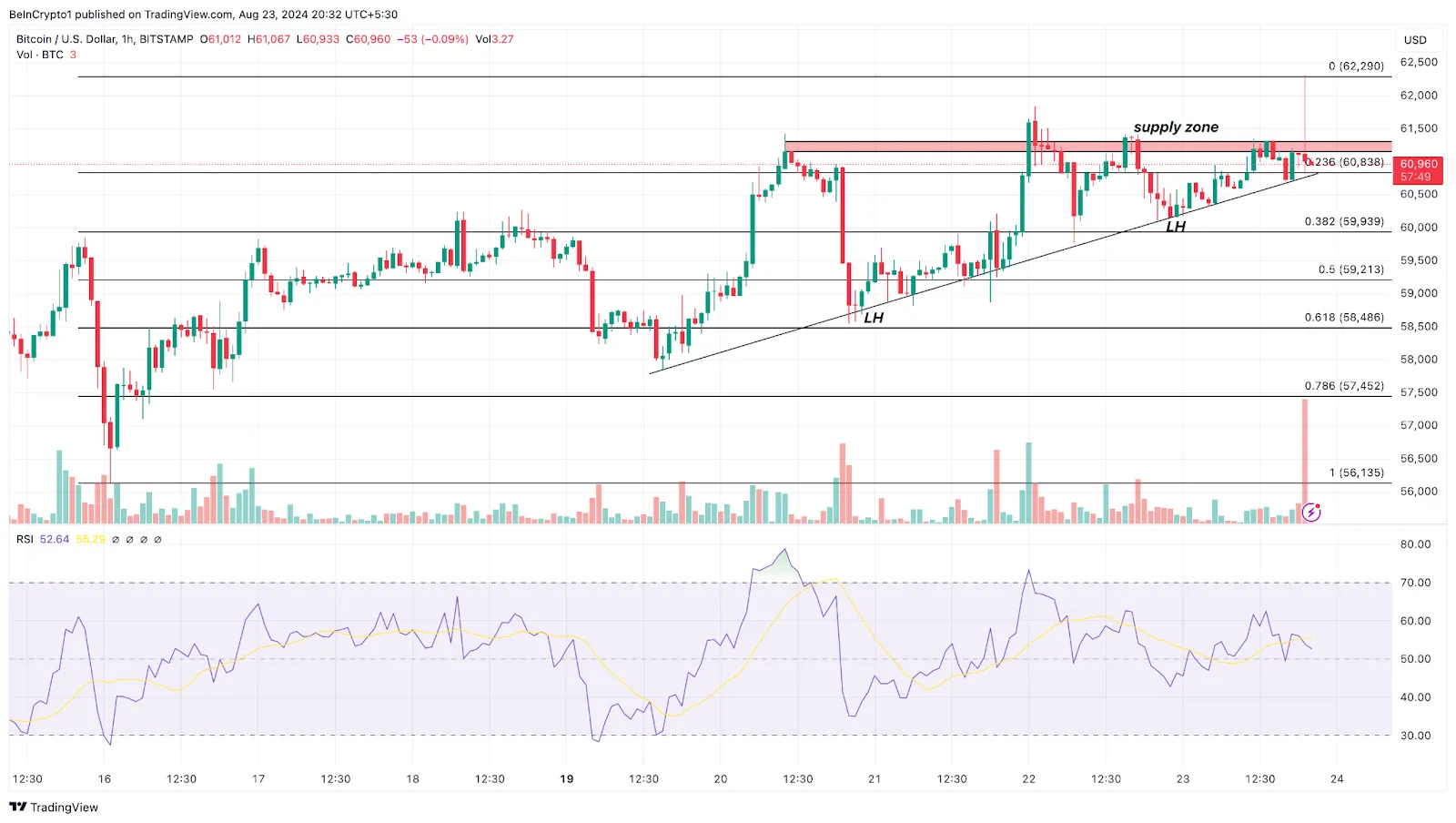Click the lightning bolt event icon on chart
1456x823 pixels.
point(1311,513)
